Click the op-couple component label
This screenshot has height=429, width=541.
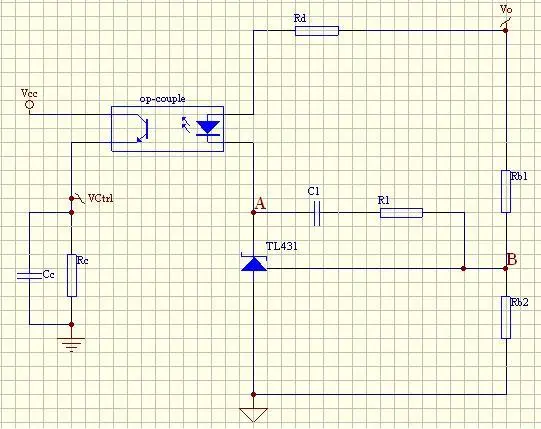[163, 99]
